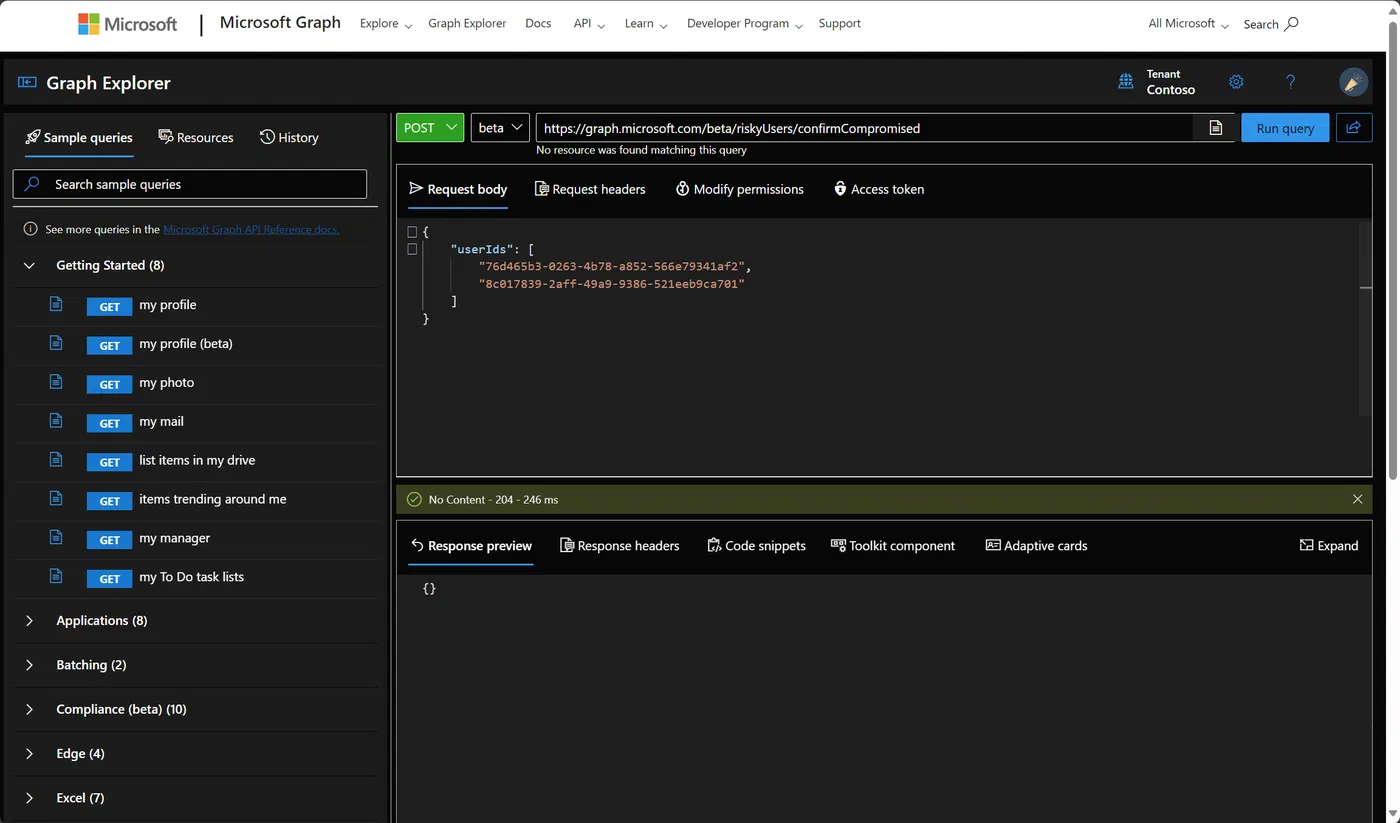Open the Response headers tab
The height and width of the screenshot is (823, 1400).
tap(620, 545)
